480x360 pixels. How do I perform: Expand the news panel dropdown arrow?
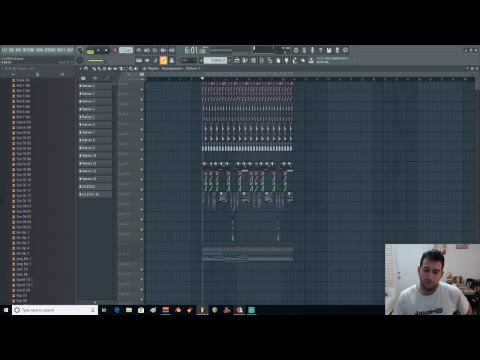[x=355, y=60]
